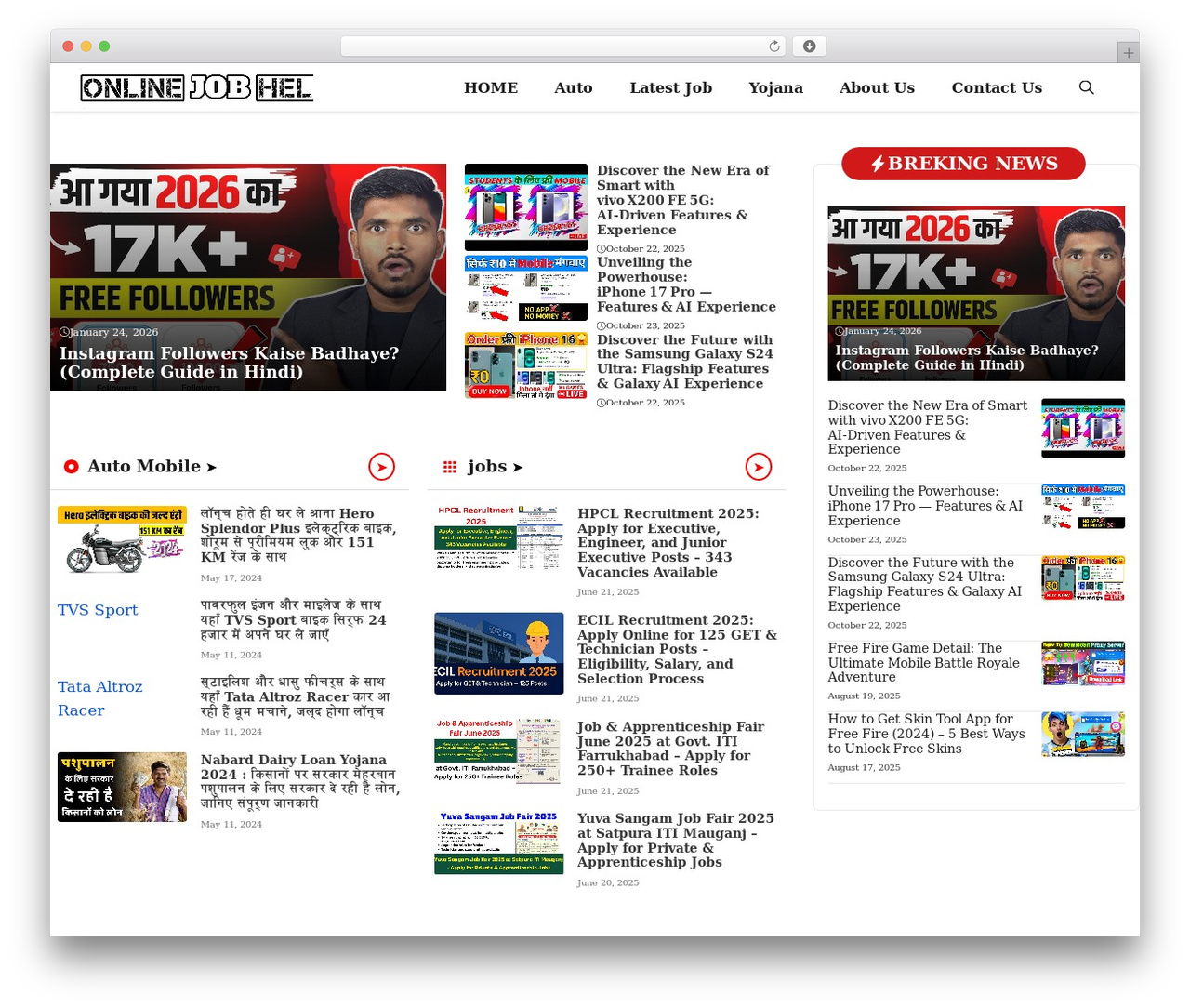Viewport: 1190px width, 1008px height.
Task: Open the search magnifier icon in navbar
Action: coord(1086,87)
